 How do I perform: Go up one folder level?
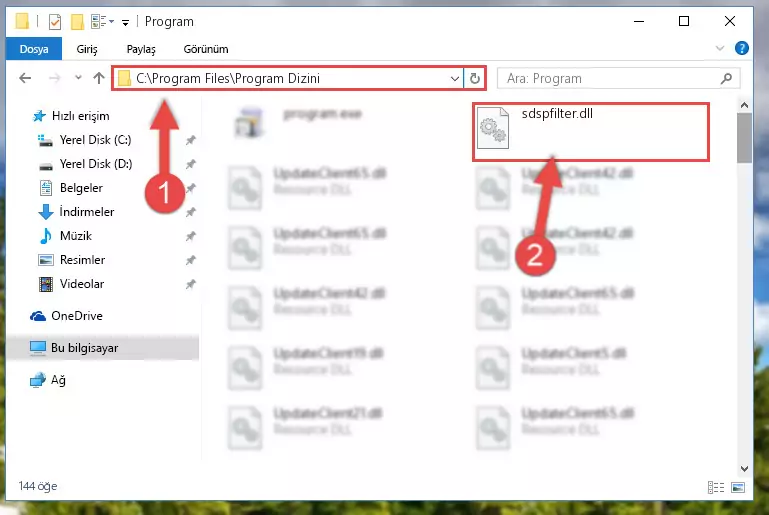tap(99, 78)
